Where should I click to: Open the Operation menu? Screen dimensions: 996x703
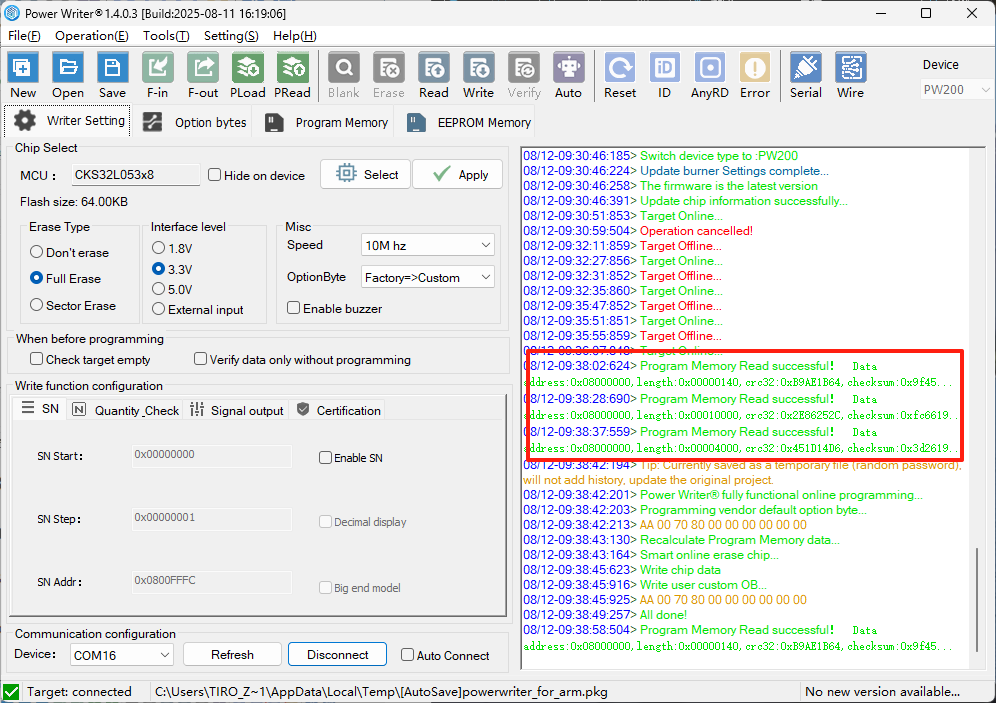tap(91, 36)
